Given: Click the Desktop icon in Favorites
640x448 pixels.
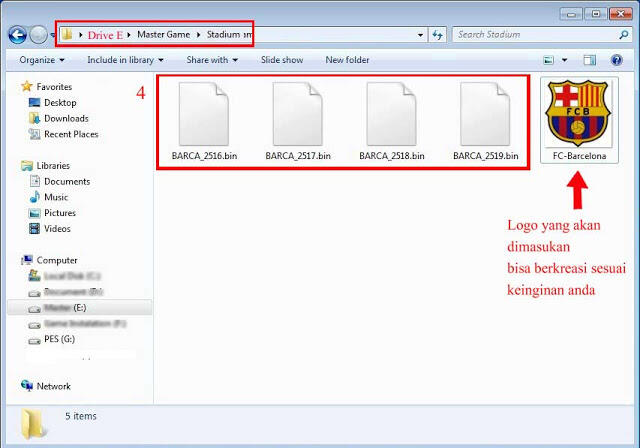Looking at the screenshot, I should pos(35,103).
